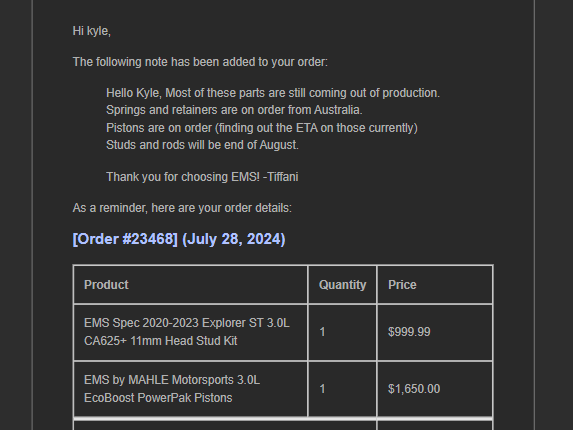Click the word 'Australia' in the note

pos(338,110)
